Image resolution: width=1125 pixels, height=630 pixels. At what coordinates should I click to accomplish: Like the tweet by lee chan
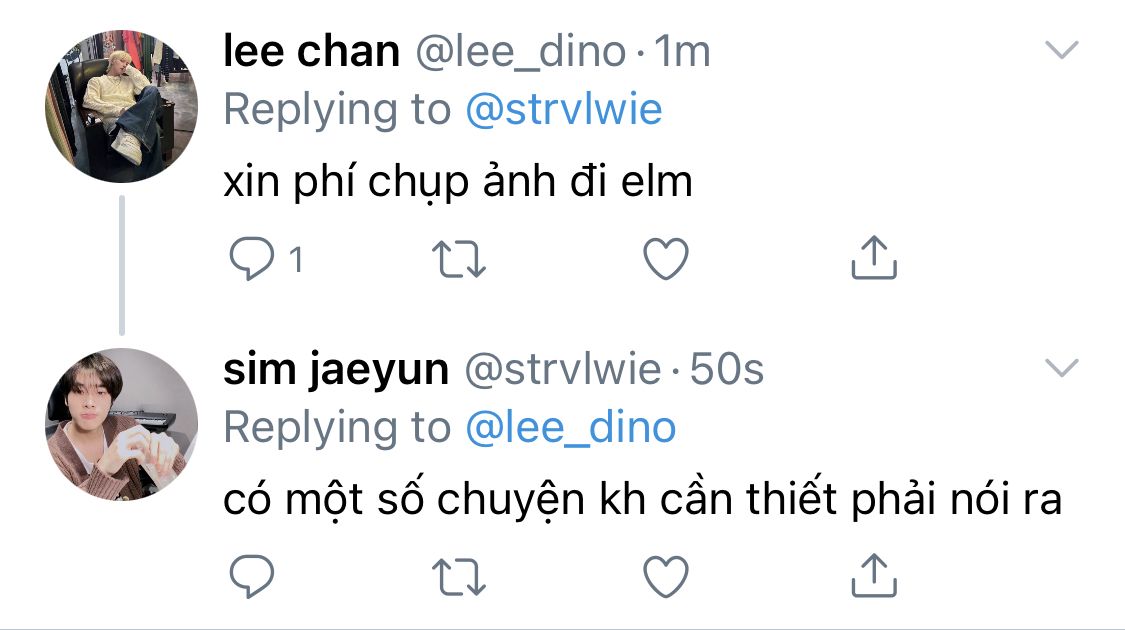coord(665,260)
